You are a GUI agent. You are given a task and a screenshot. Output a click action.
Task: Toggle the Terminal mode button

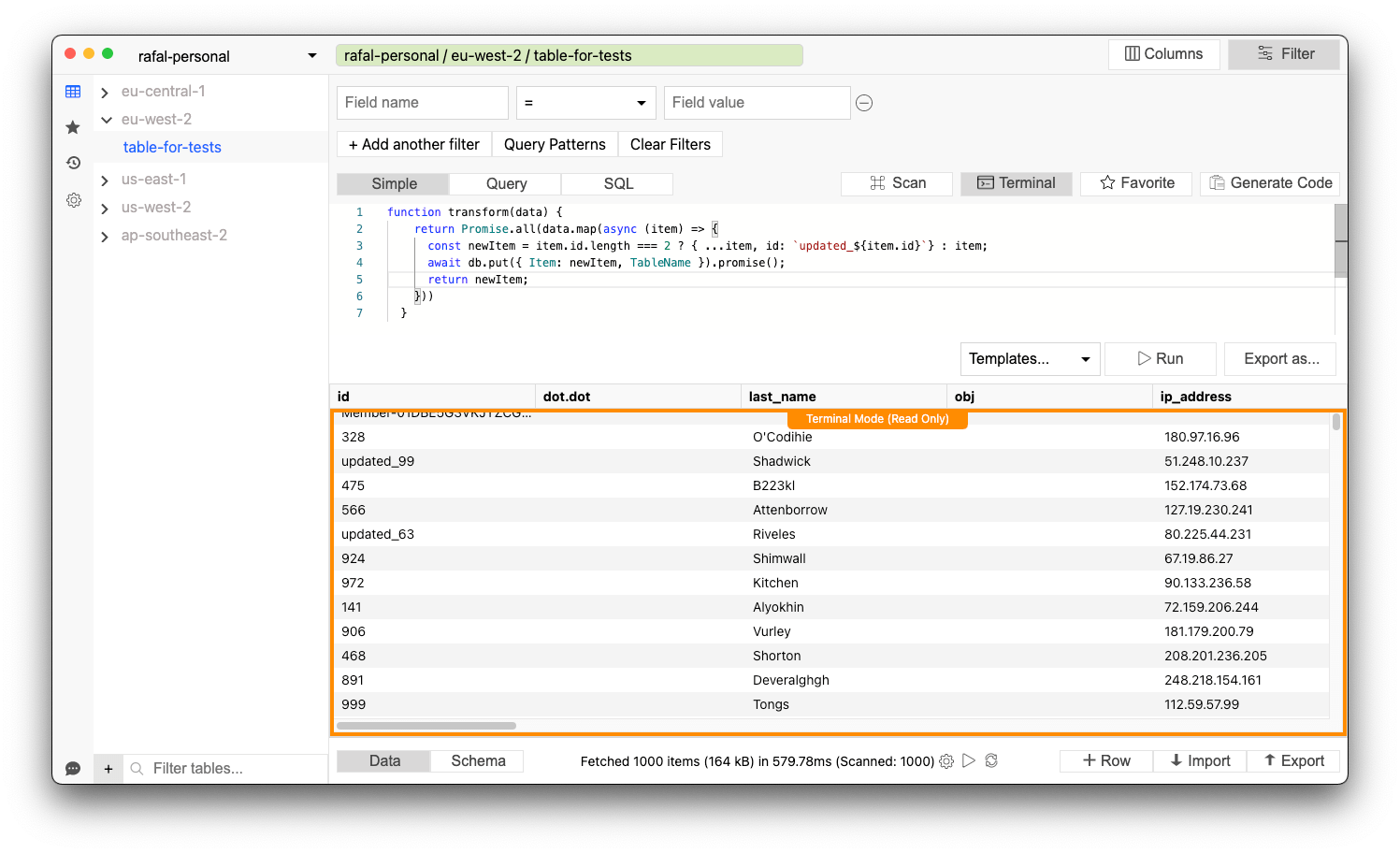pyautogui.click(x=1017, y=183)
